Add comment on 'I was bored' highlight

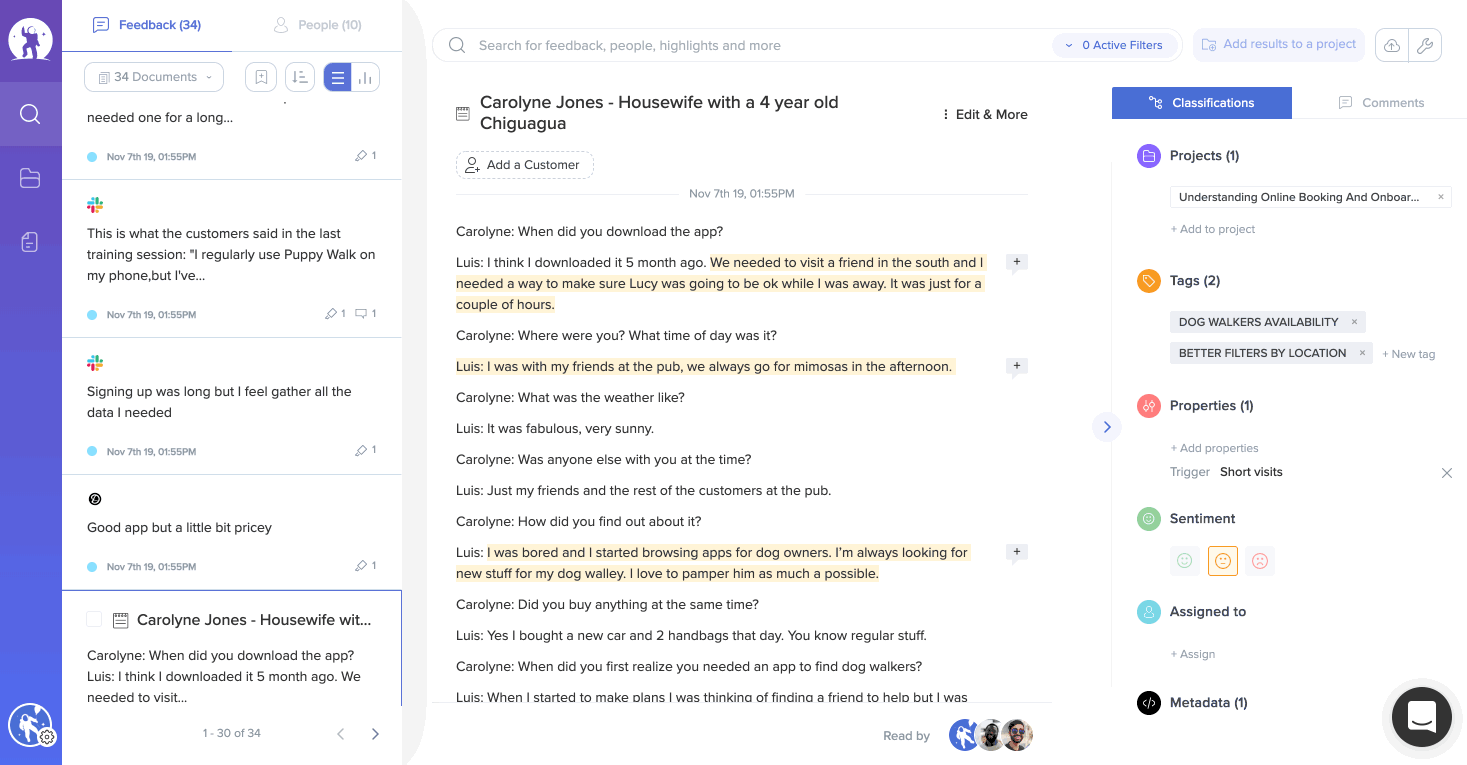pyautogui.click(x=1017, y=553)
